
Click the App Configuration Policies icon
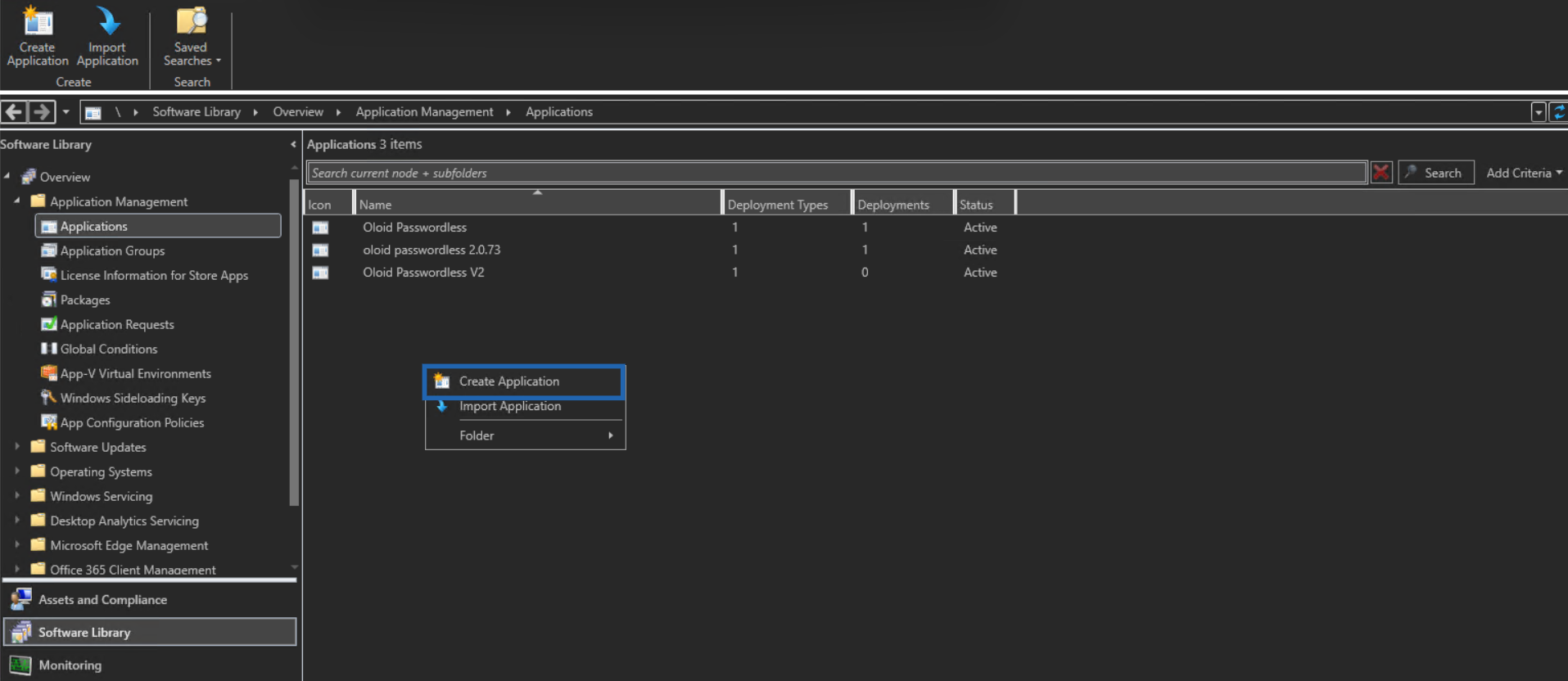pyautogui.click(x=49, y=422)
